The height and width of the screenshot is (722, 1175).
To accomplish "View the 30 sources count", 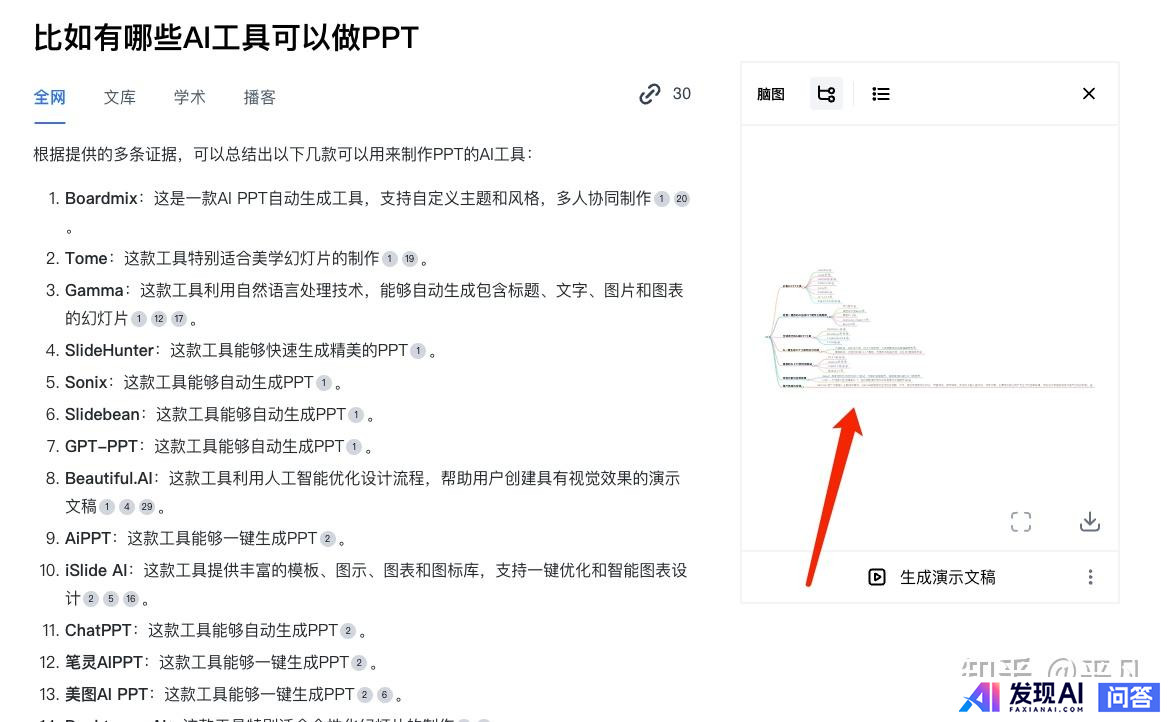I will coord(681,94).
